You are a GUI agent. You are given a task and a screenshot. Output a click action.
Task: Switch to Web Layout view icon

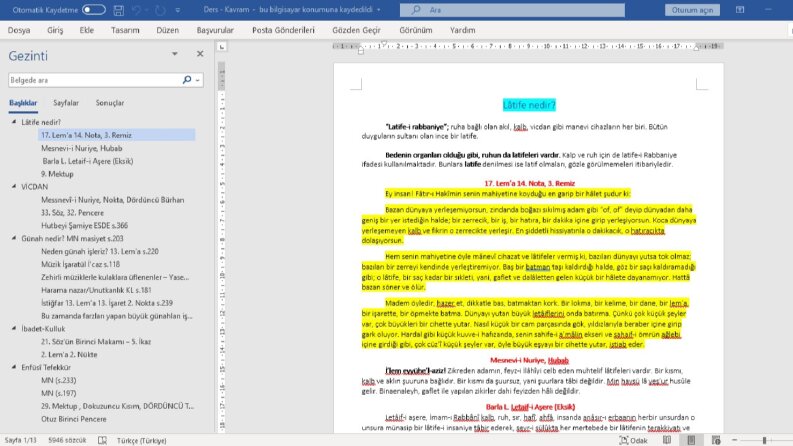click(716, 440)
